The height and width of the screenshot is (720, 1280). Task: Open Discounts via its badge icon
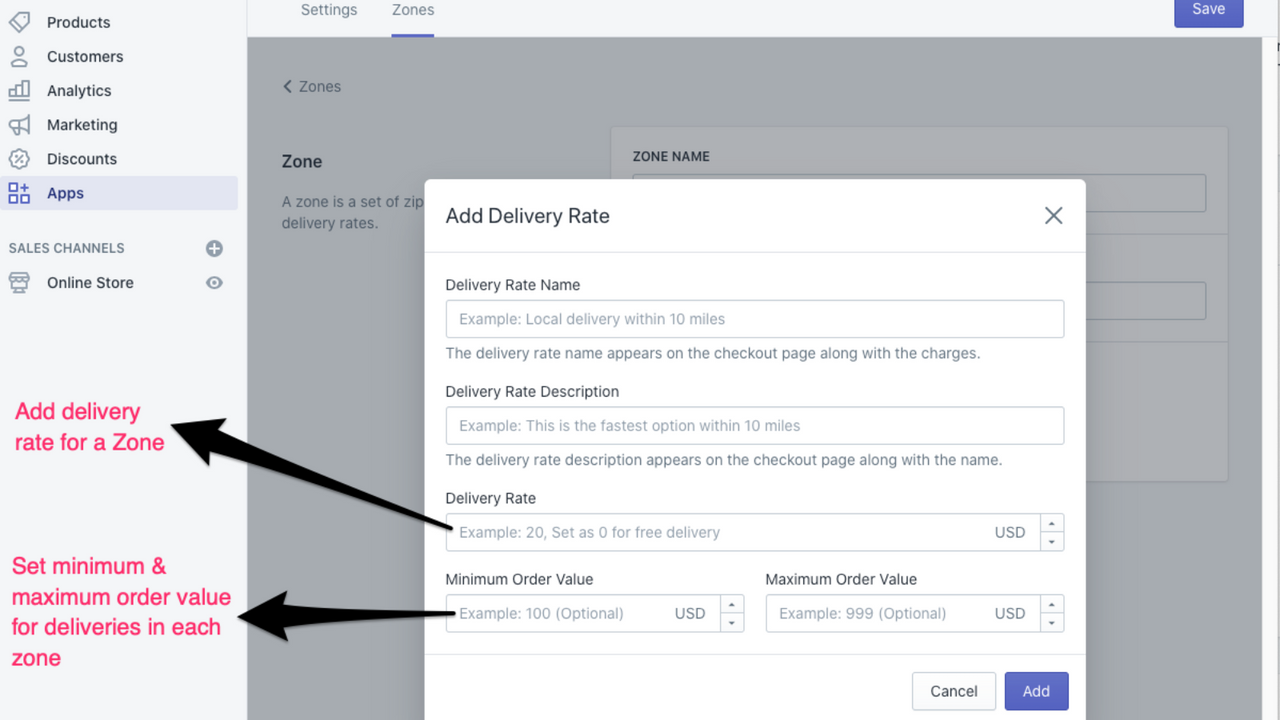click(19, 158)
